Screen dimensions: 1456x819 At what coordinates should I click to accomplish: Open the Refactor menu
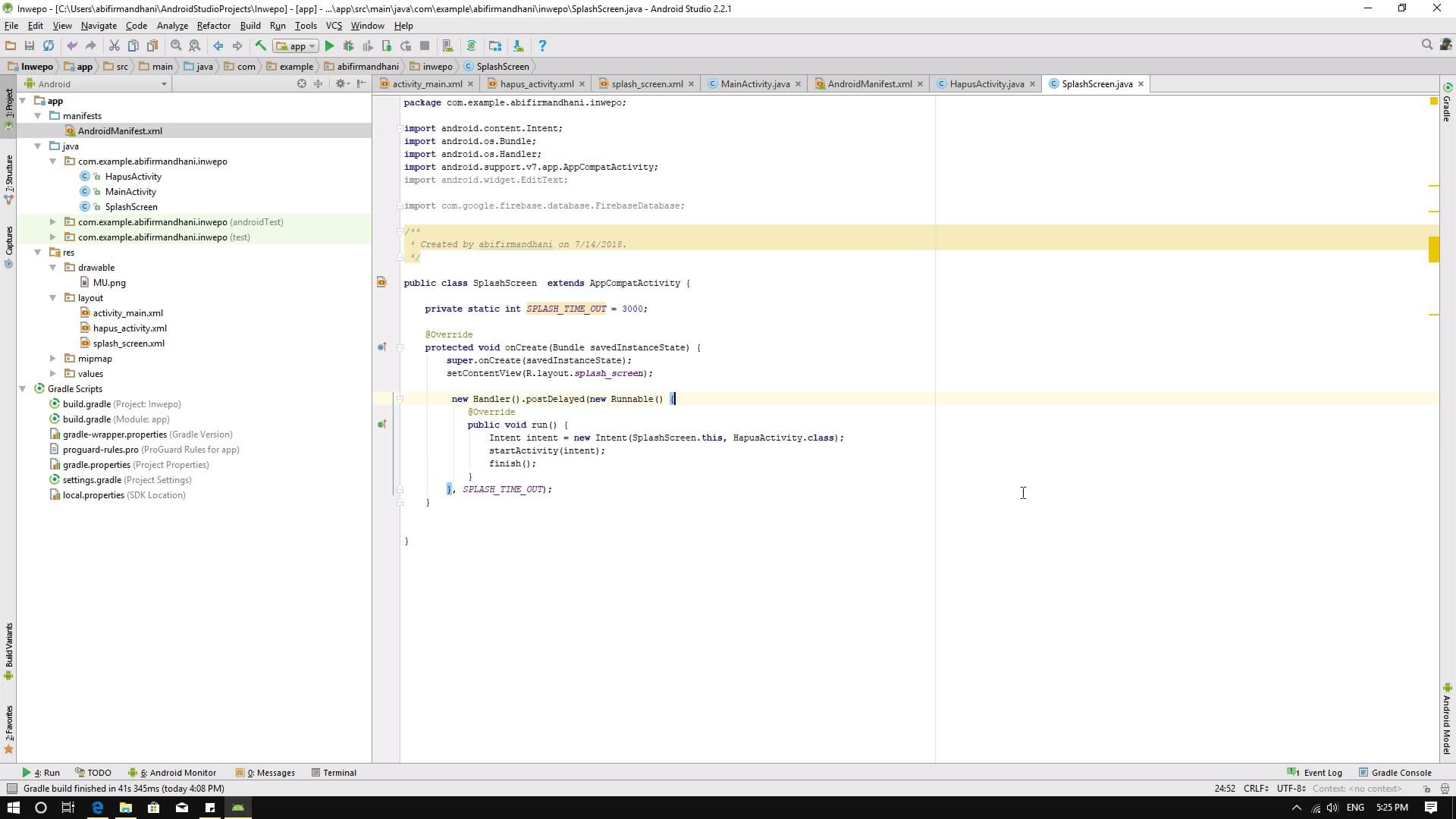[213, 25]
